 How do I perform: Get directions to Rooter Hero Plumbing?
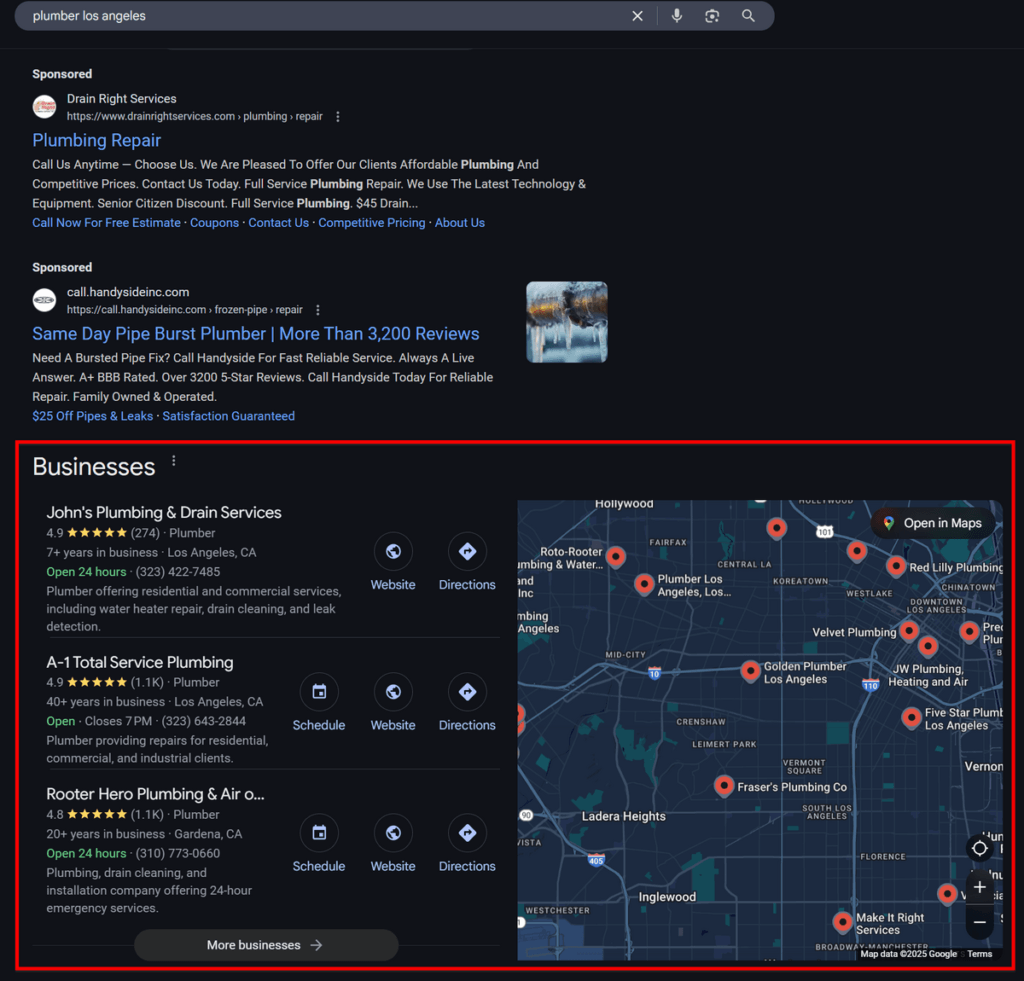click(467, 844)
